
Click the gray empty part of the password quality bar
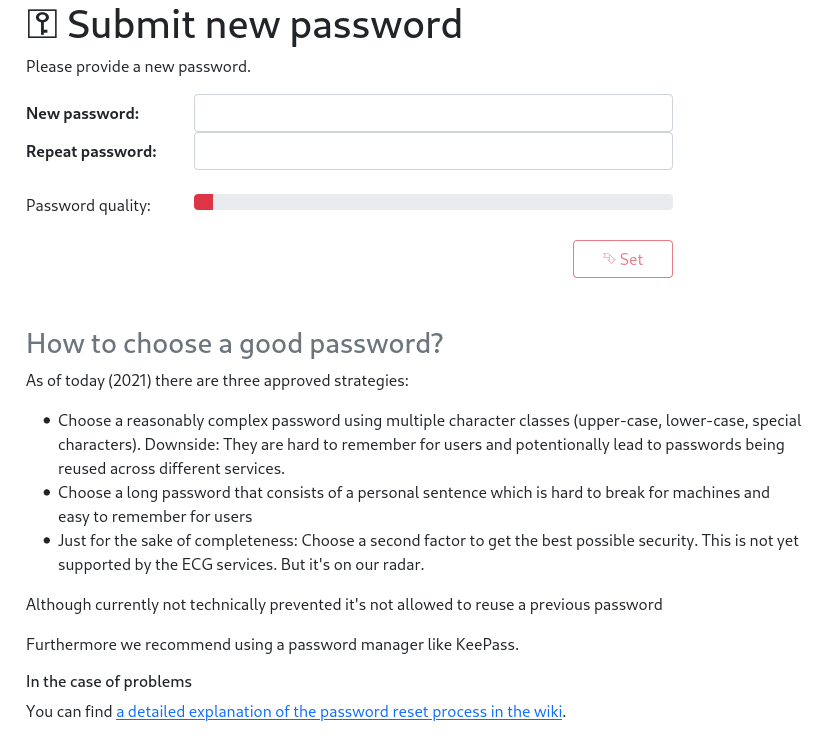pos(443,202)
